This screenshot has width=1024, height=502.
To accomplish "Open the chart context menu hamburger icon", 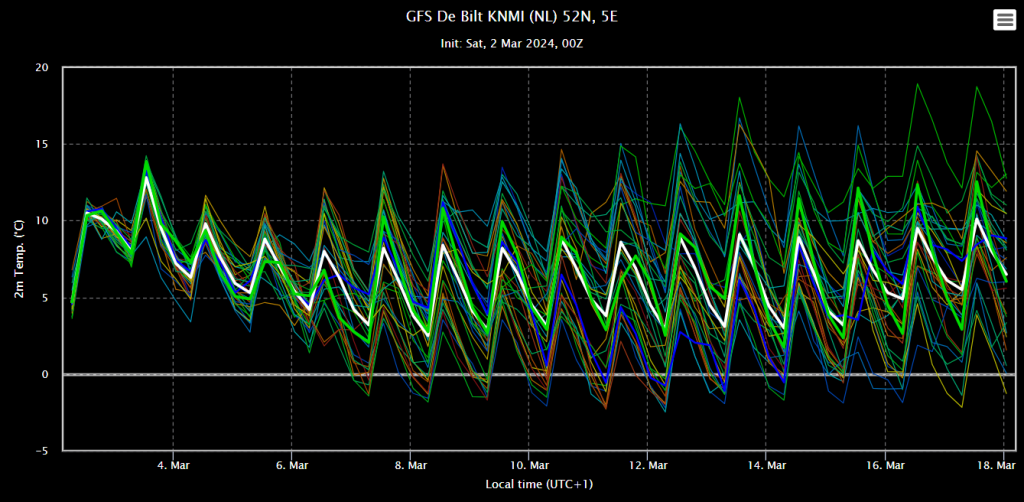I will (x=1004, y=20).
